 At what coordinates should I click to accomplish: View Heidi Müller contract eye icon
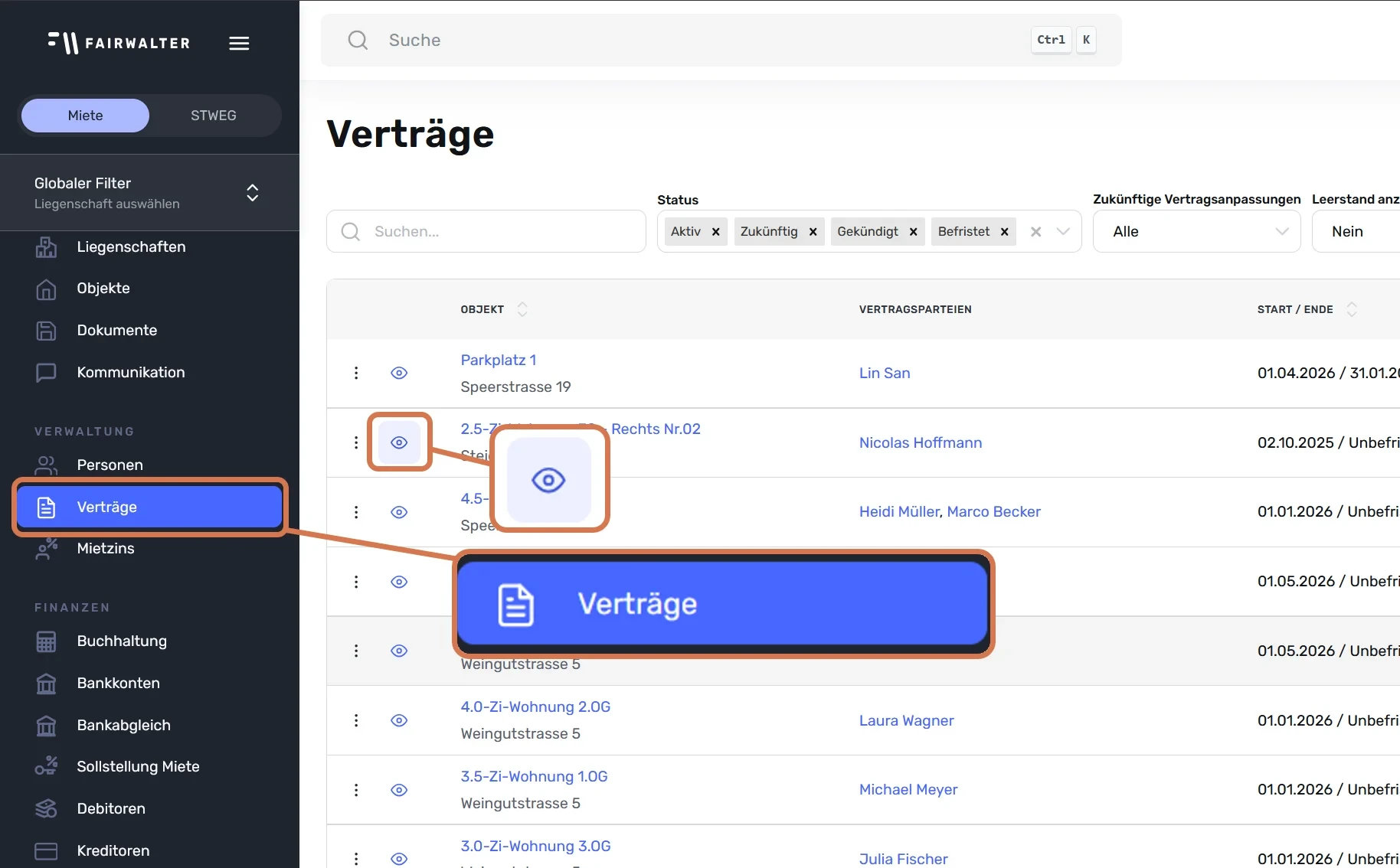[x=399, y=512]
